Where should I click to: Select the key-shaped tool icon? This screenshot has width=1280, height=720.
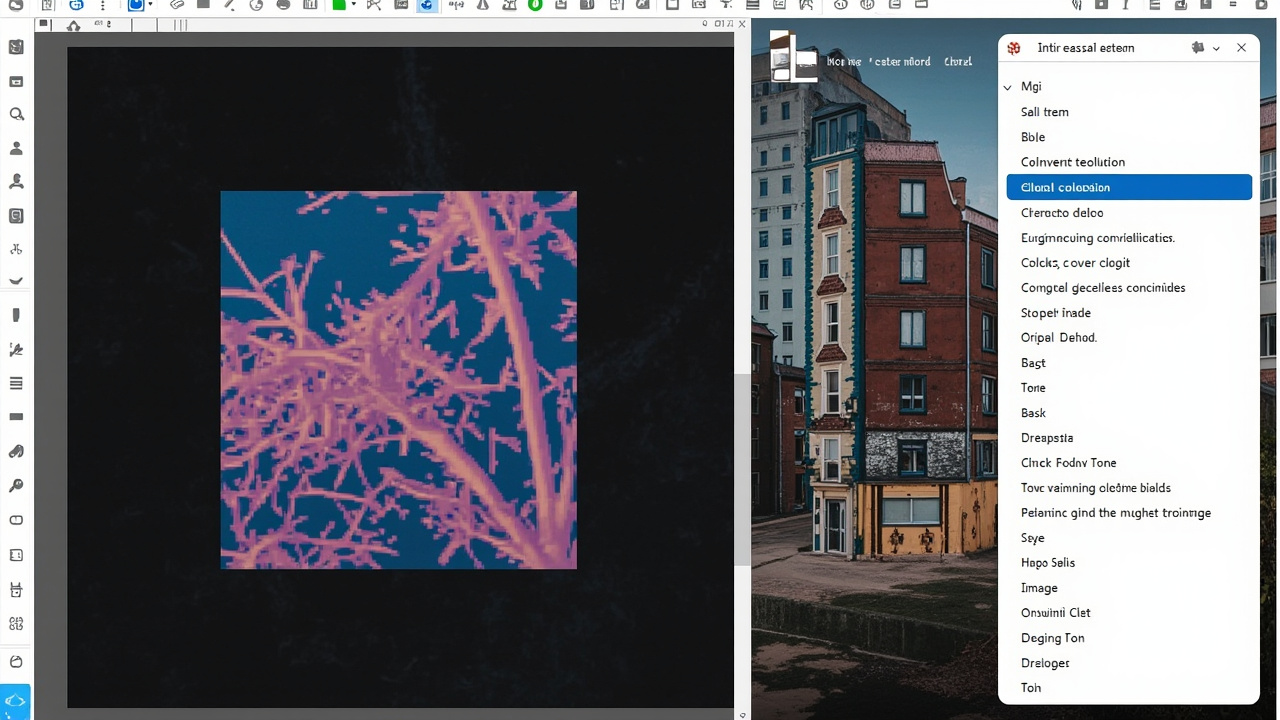coord(16,486)
